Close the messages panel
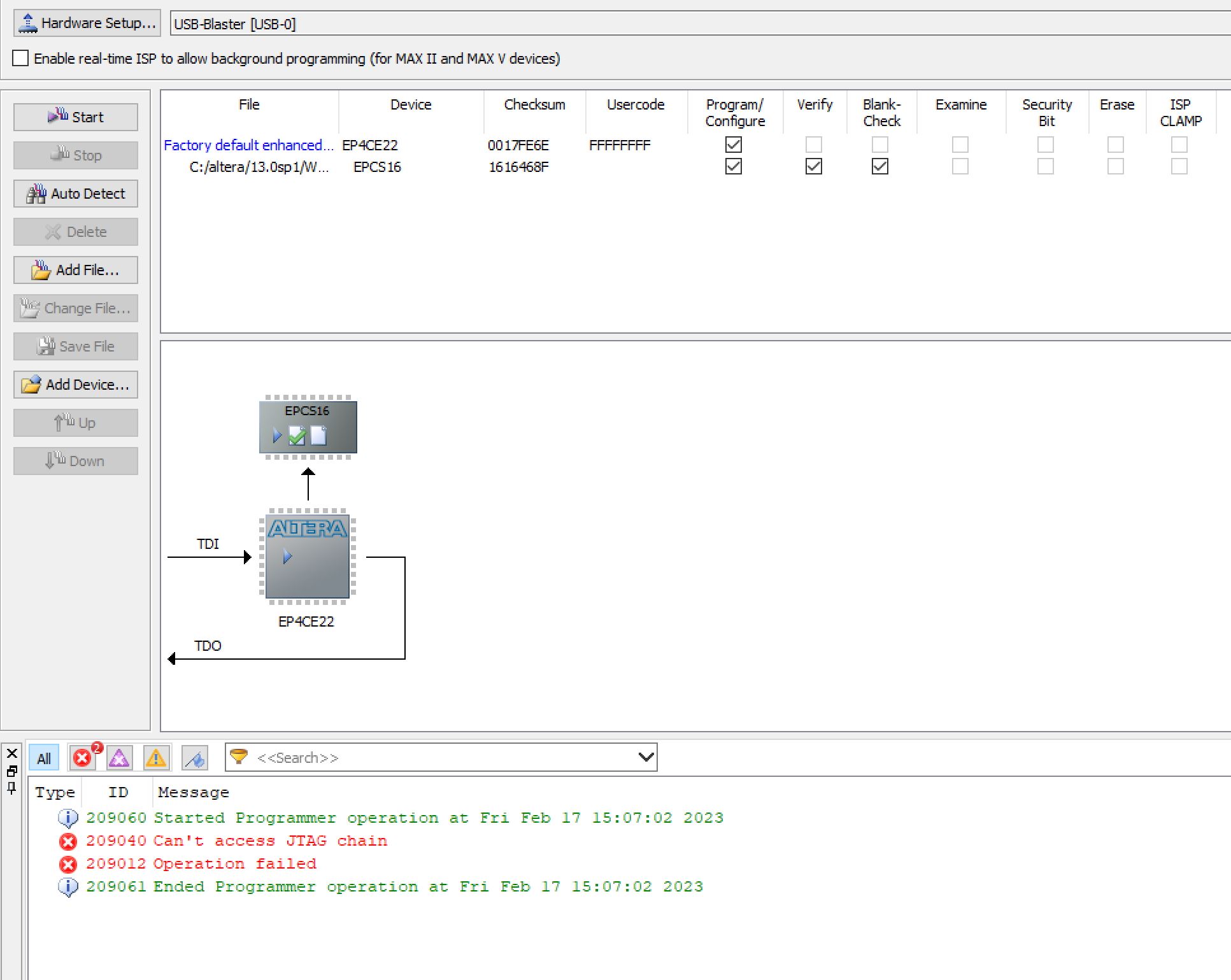The image size is (1231, 980). (12, 753)
